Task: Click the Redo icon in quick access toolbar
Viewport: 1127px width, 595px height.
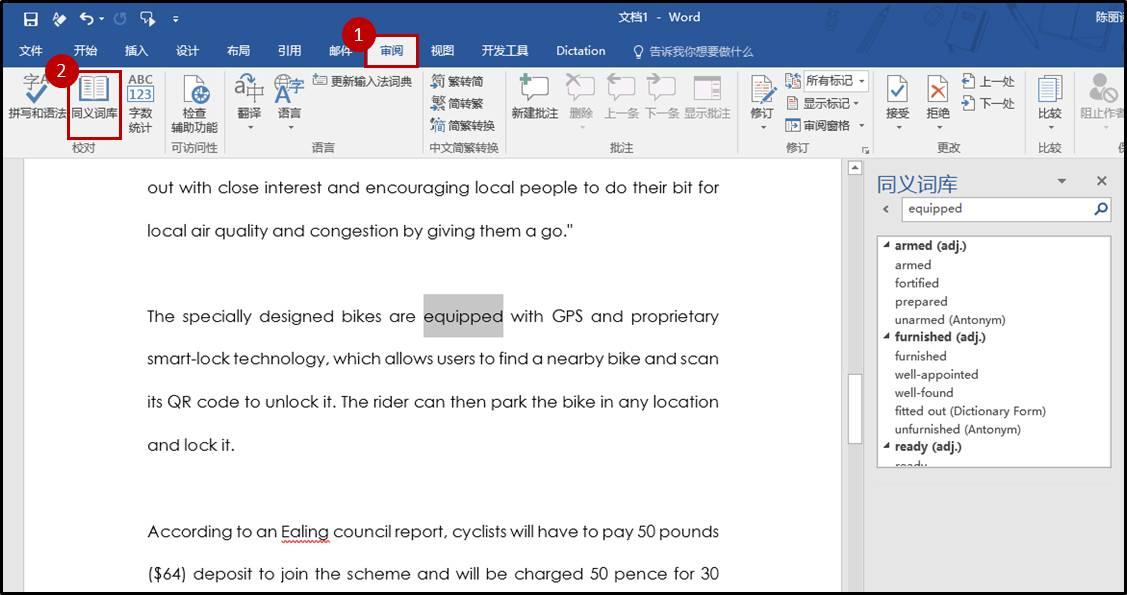Action: tap(119, 19)
